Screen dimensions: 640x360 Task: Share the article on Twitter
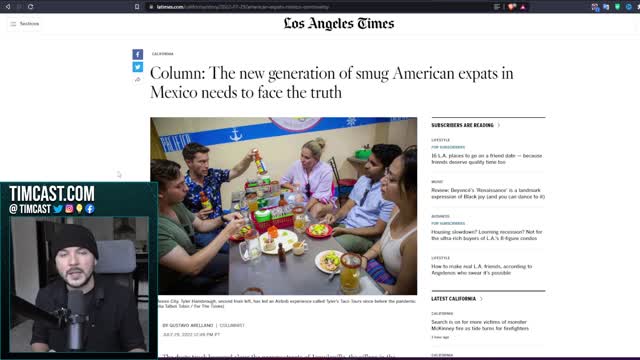click(x=138, y=67)
